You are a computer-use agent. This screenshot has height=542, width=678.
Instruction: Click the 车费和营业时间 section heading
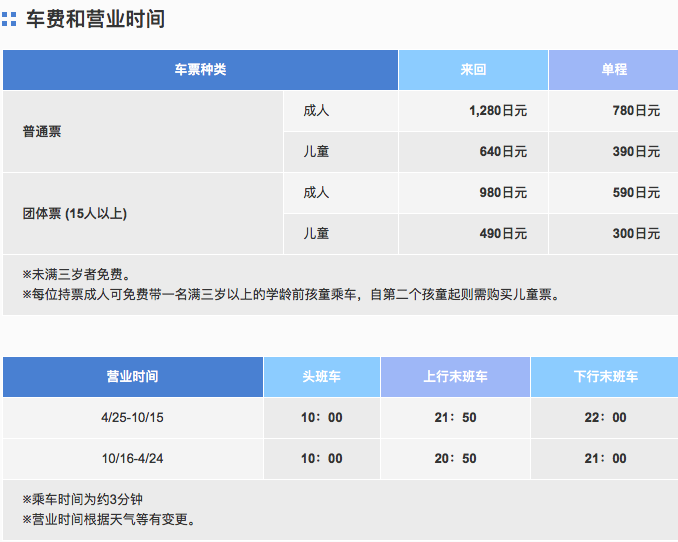click(x=95, y=19)
